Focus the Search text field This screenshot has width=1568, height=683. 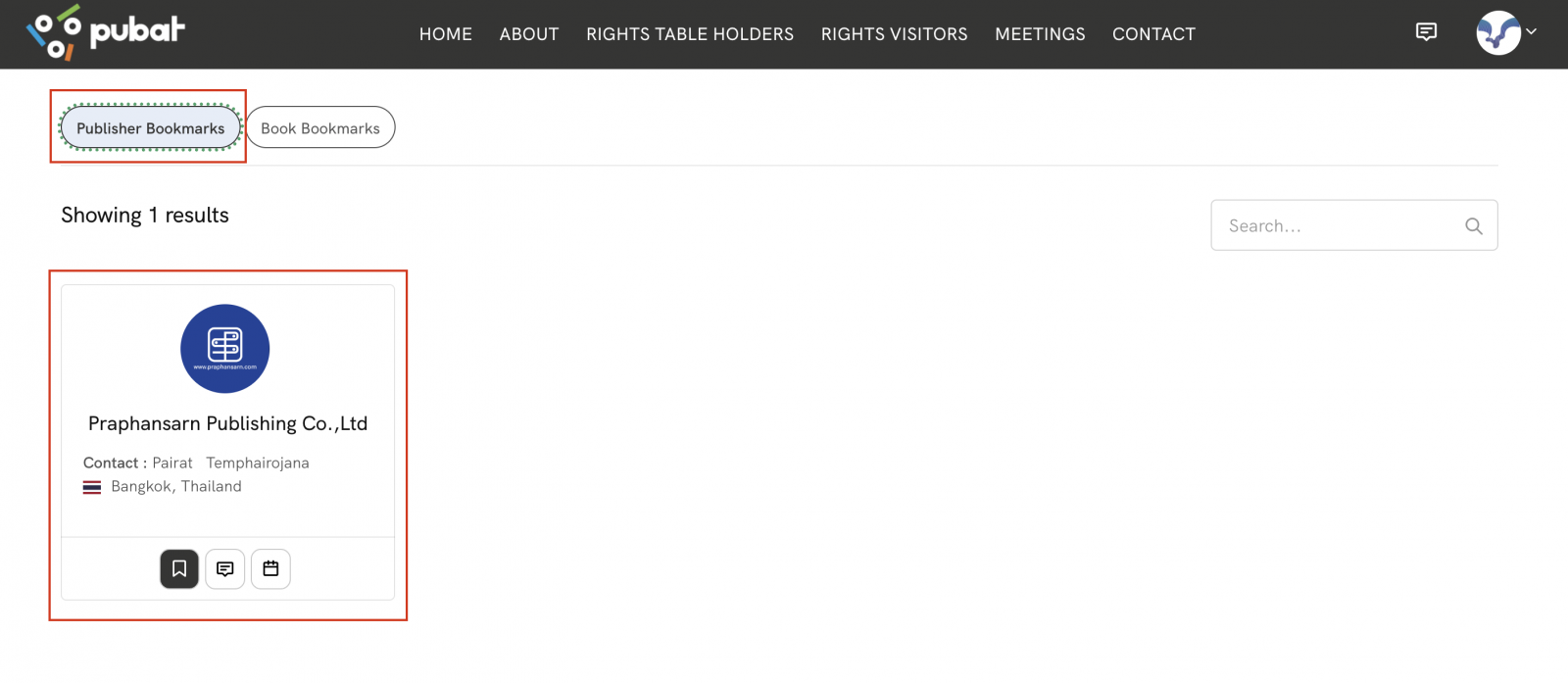1338,226
